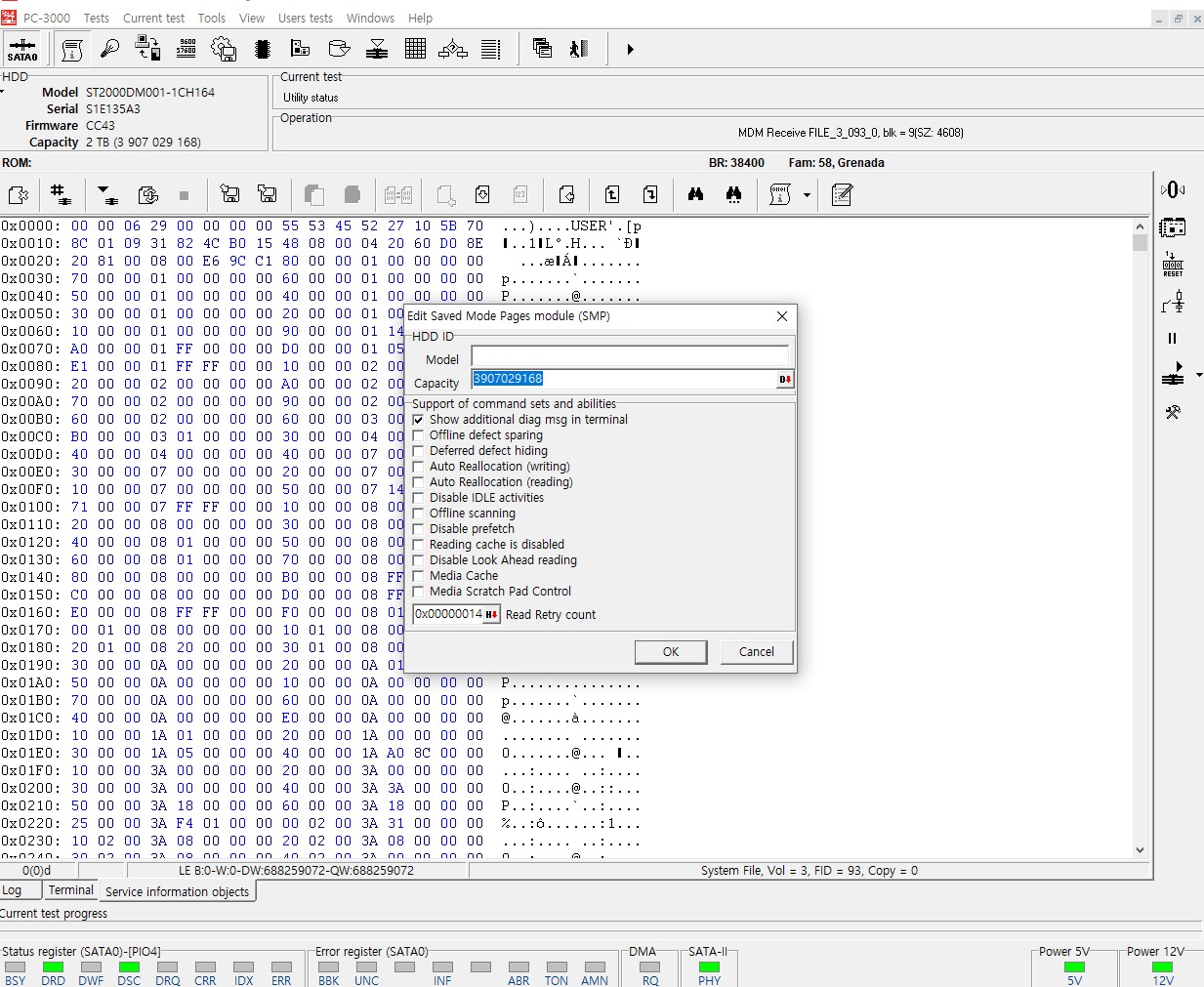Enable Offline defect sparing checkbox

[x=419, y=435]
